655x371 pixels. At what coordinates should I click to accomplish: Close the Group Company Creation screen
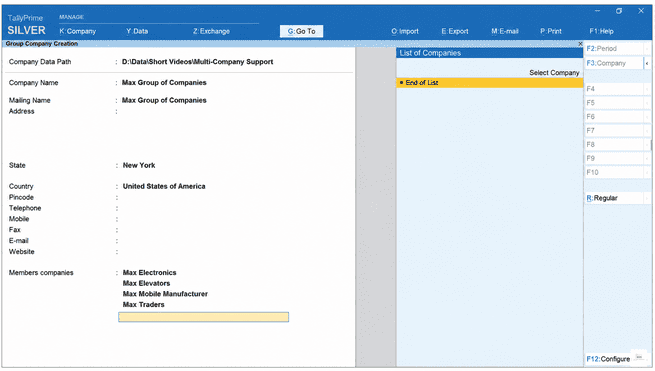click(x=580, y=43)
